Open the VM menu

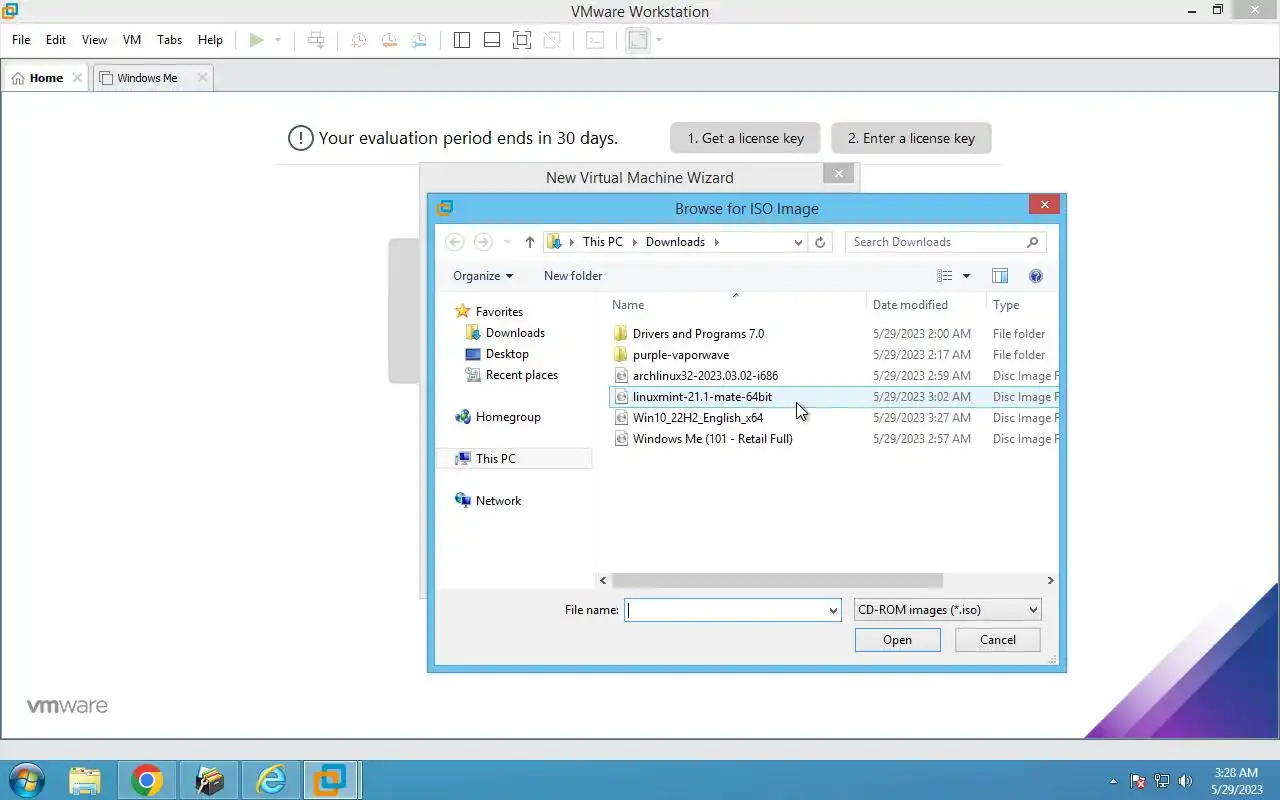[x=132, y=40]
